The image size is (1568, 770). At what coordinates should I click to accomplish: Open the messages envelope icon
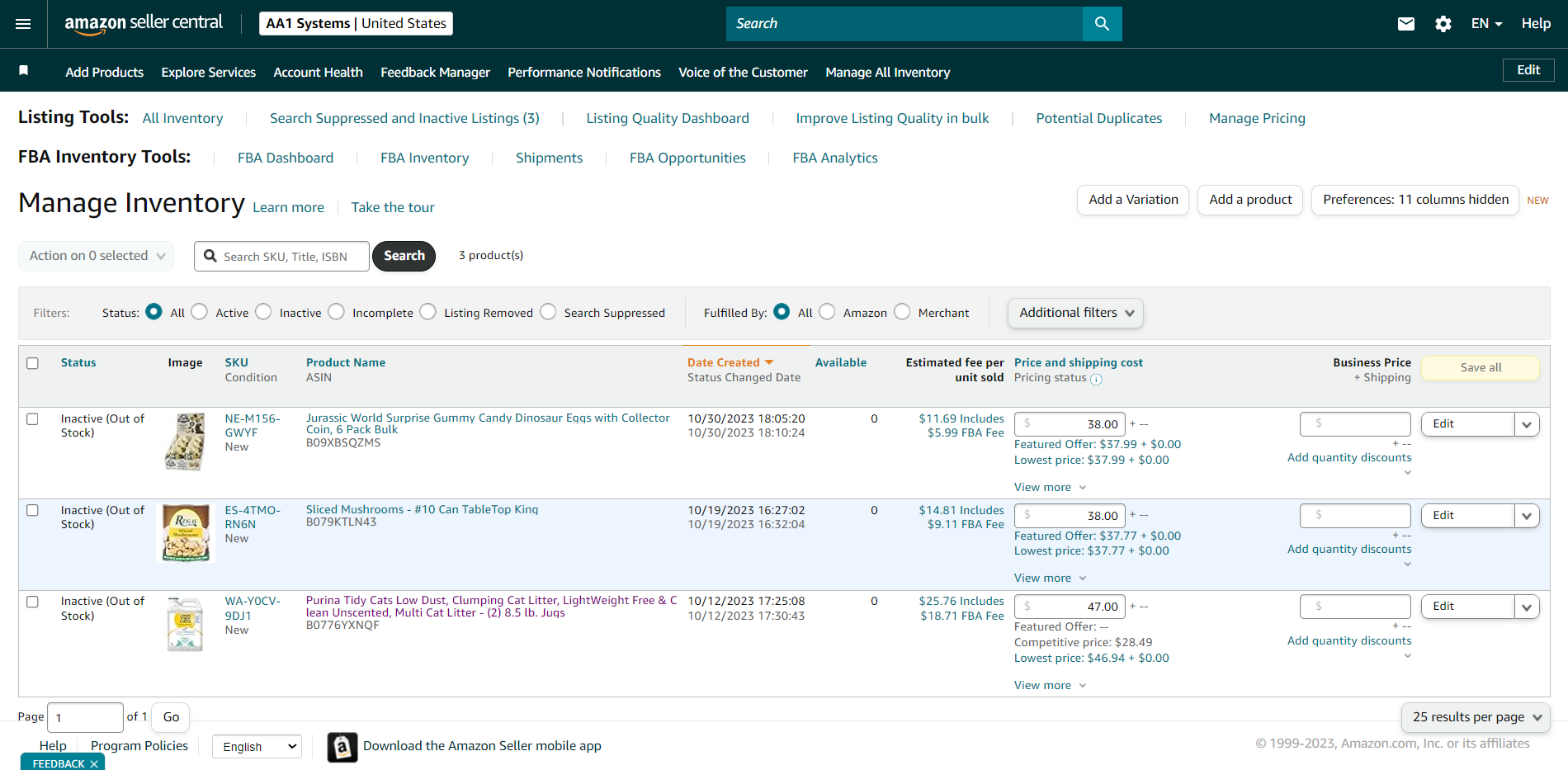pyautogui.click(x=1406, y=24)
